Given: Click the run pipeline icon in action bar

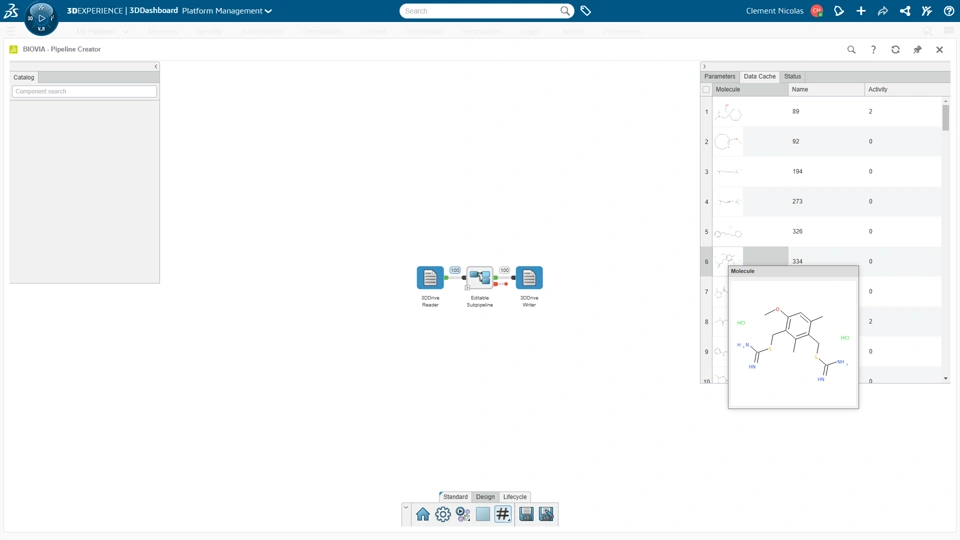Looking at the screenshot, I should tap(463, 514).
